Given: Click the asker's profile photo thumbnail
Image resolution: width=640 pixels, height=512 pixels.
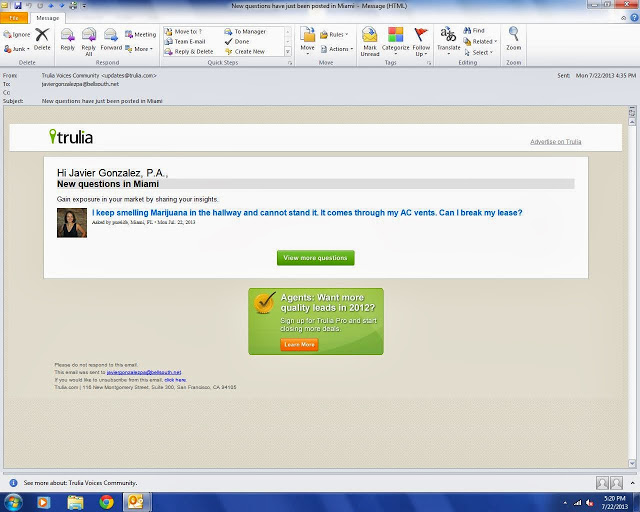Looking at the screenshot, I should [72, 223].
